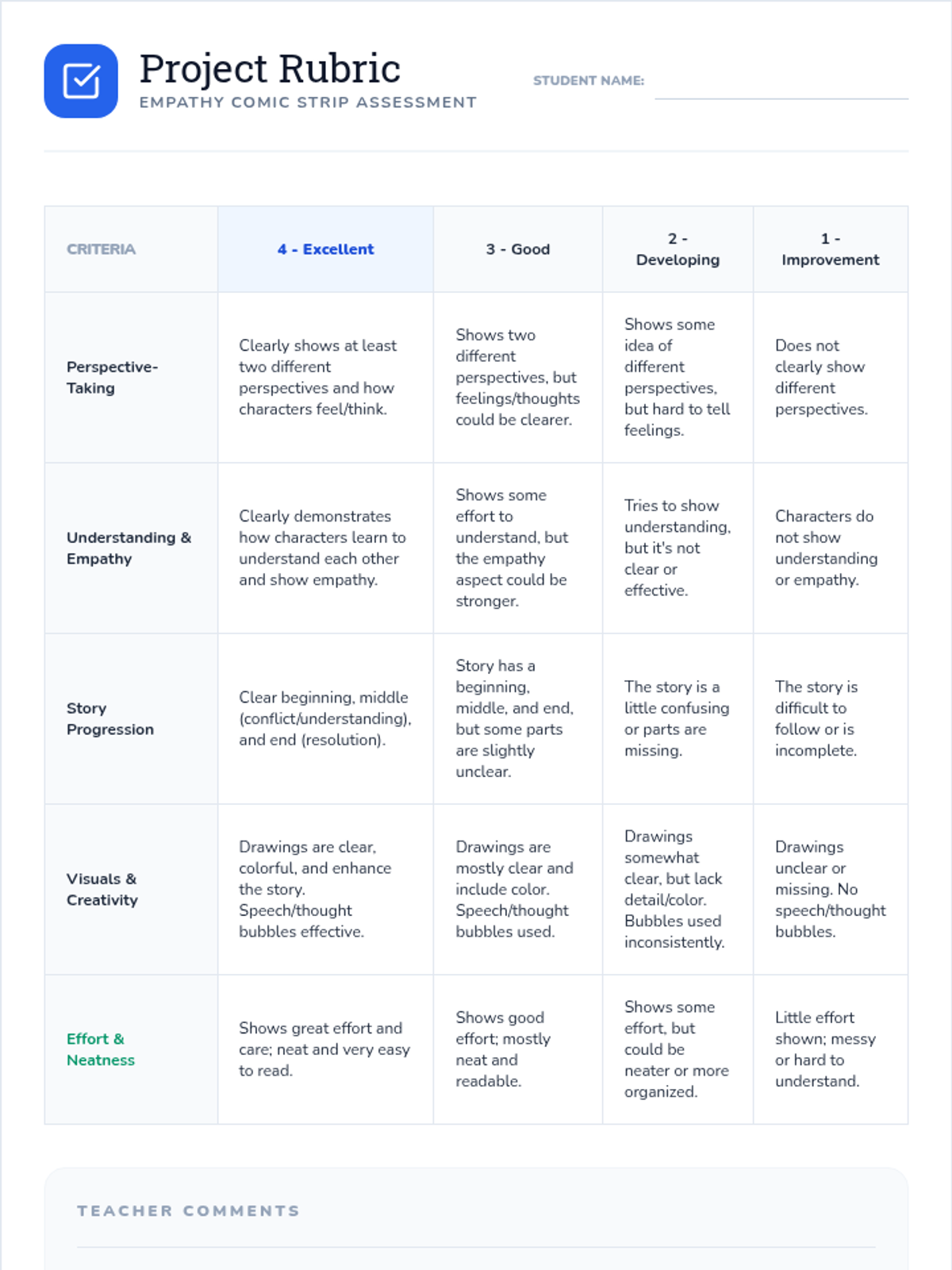Click the green Effort & Neatness label
Image resolution: width=952 pixels, height=1270 pixels.
[101, 1049]
